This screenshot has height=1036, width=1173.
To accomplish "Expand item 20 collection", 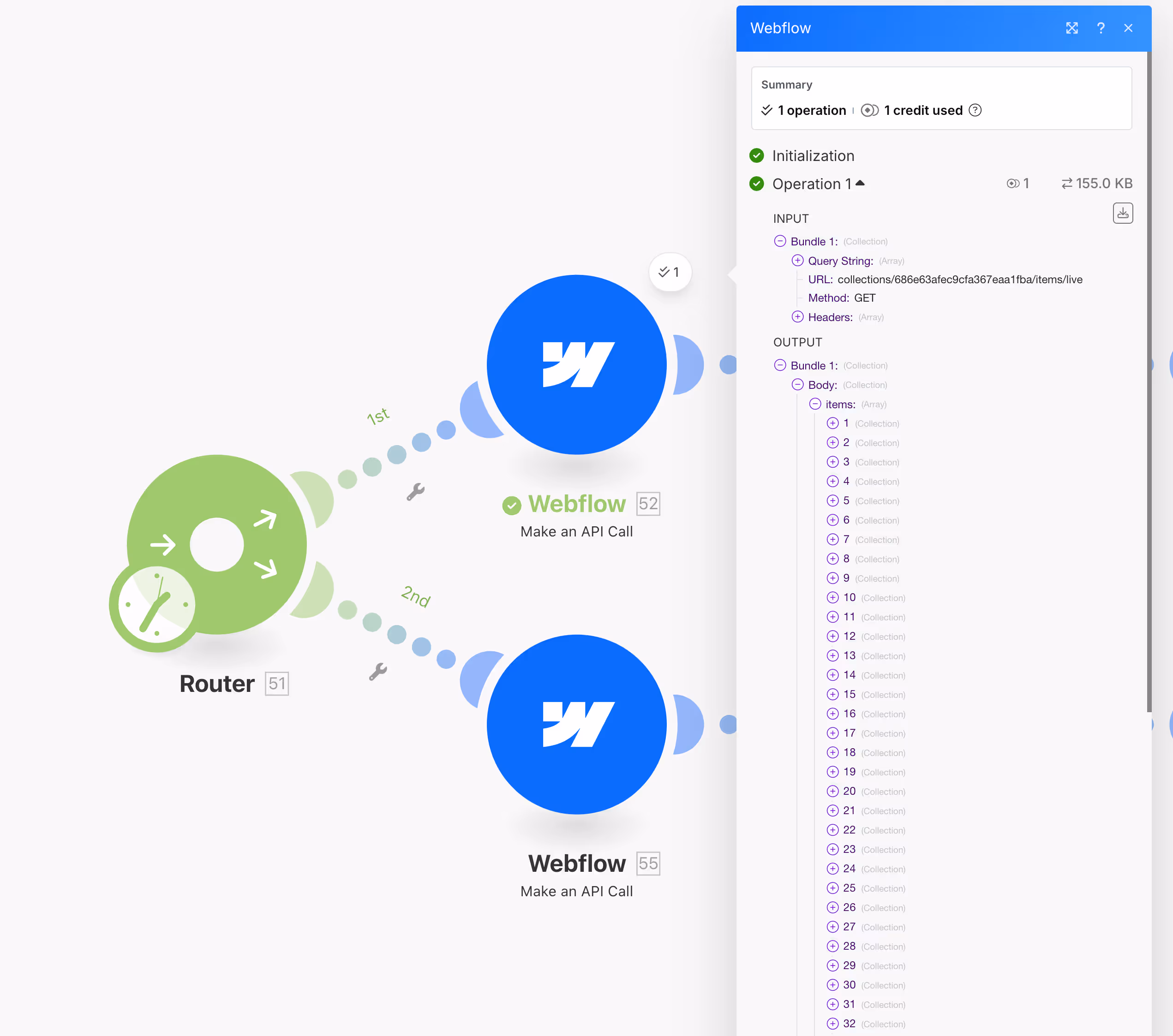I will 832,791.
